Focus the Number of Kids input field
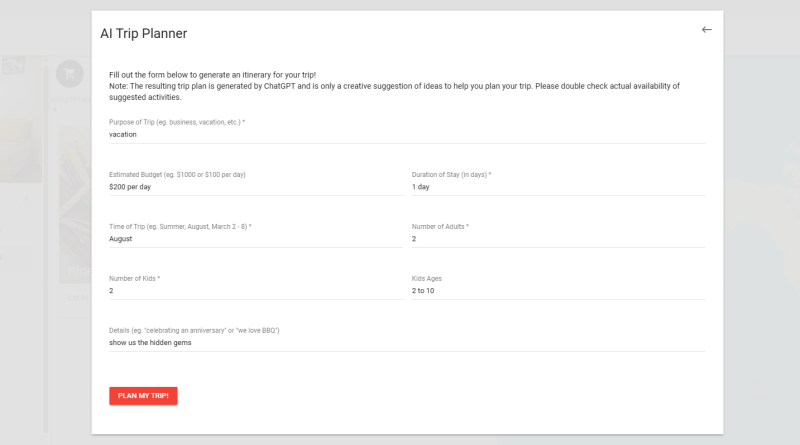Screen dimensions: 800x445 pos(255,291)
